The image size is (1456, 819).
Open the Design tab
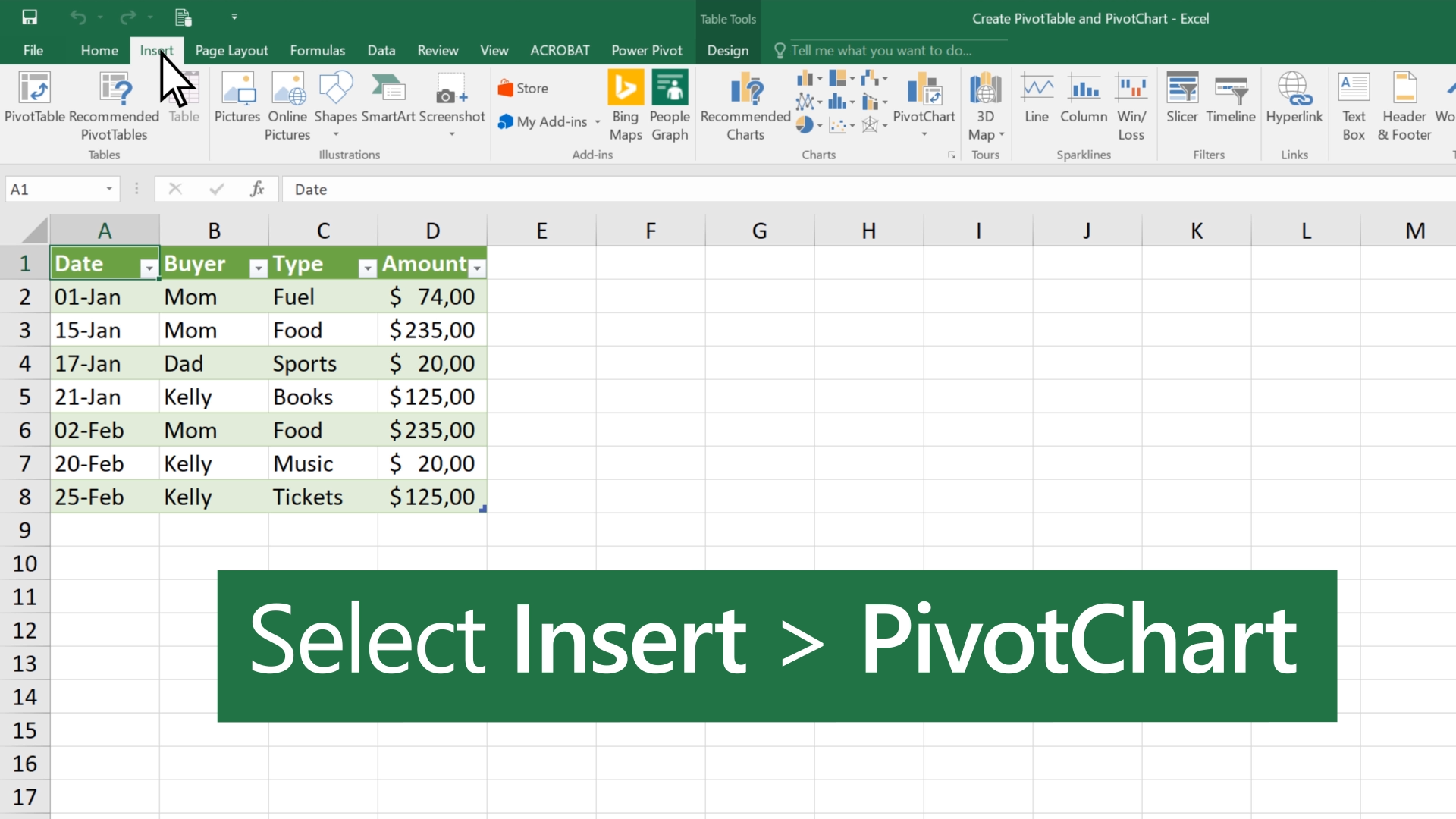pyautogui.click(x=727, y=50)
